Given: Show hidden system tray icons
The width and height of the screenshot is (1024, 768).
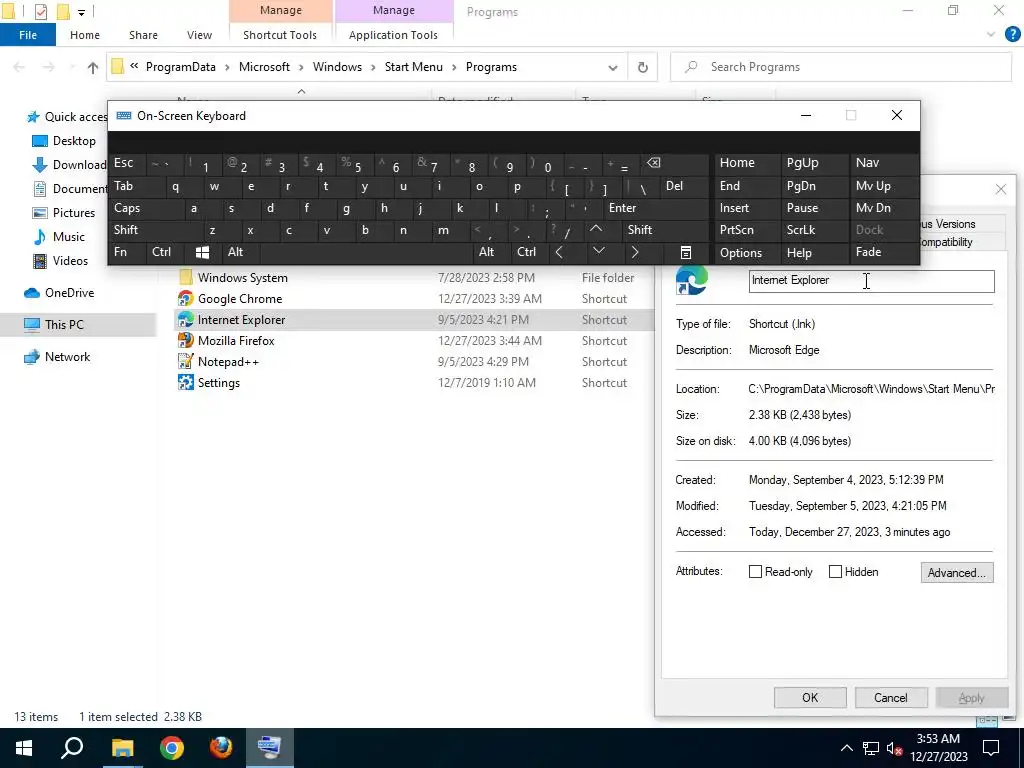Looking at the screenshot, I should [846, 748].
